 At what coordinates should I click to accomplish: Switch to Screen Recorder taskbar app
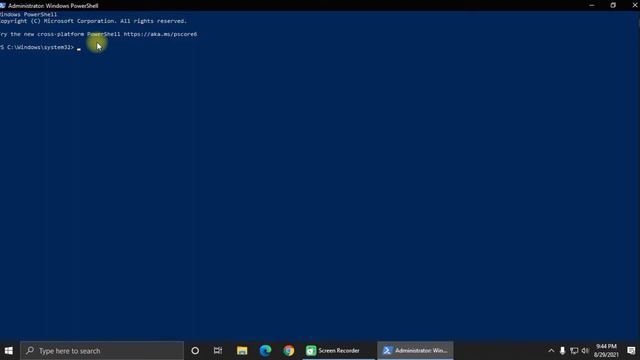coord(338,351)
